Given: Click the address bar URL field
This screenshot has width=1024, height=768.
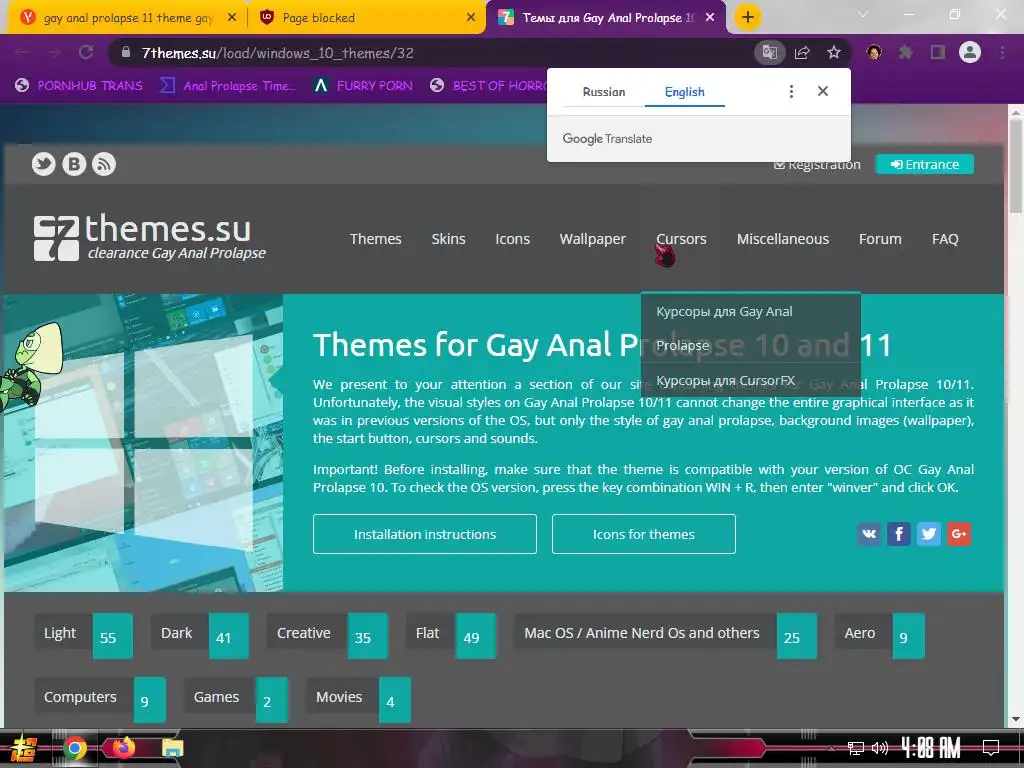Looking at the screenshot, I should click(x=431, y=53).
